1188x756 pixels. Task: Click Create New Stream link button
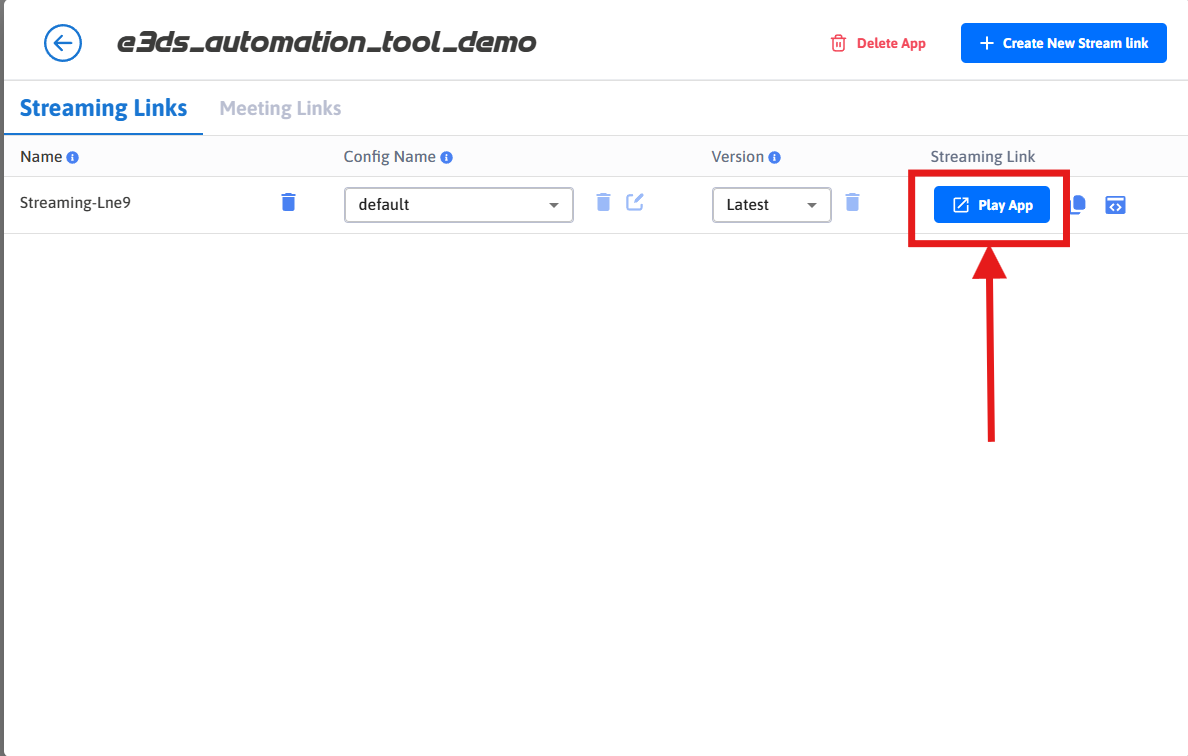(1063, 43)
